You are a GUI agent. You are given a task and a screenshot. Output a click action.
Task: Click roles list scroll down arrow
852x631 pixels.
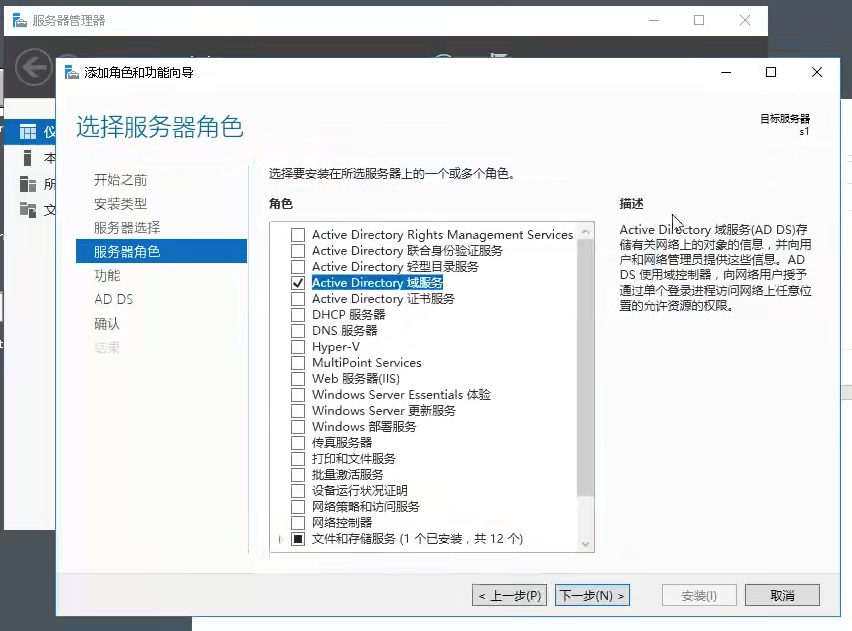(585, 543)
